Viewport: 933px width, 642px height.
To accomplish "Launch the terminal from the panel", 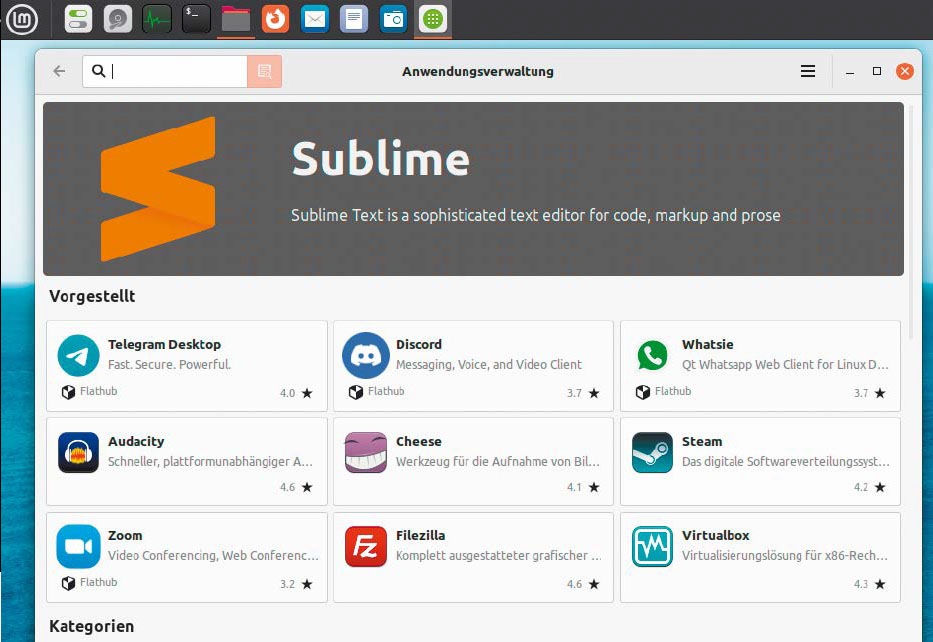I will click(x=196, y=19).
